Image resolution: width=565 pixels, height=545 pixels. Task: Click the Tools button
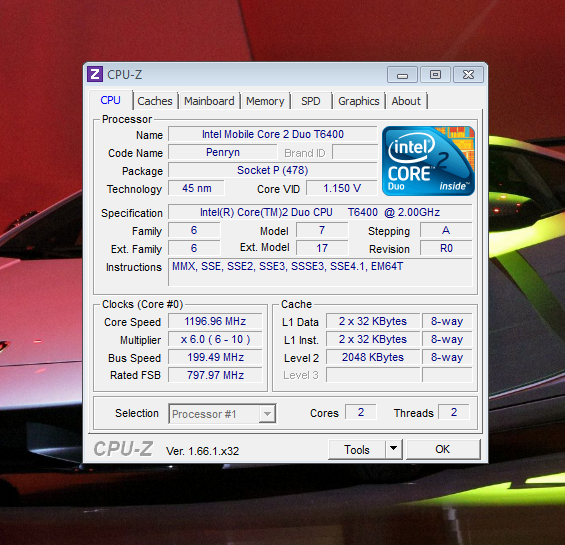[x=357, y=449]
